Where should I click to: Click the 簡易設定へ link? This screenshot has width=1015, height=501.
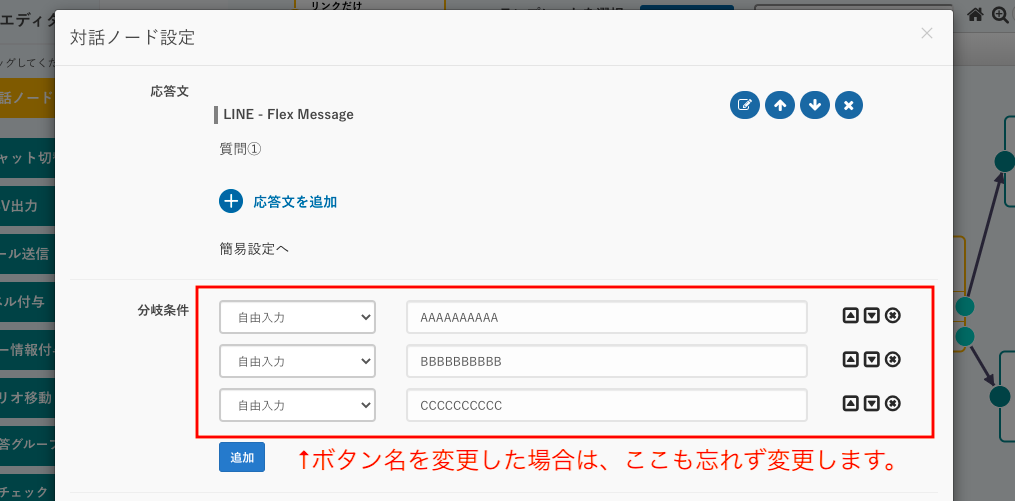tap(254, 248)
